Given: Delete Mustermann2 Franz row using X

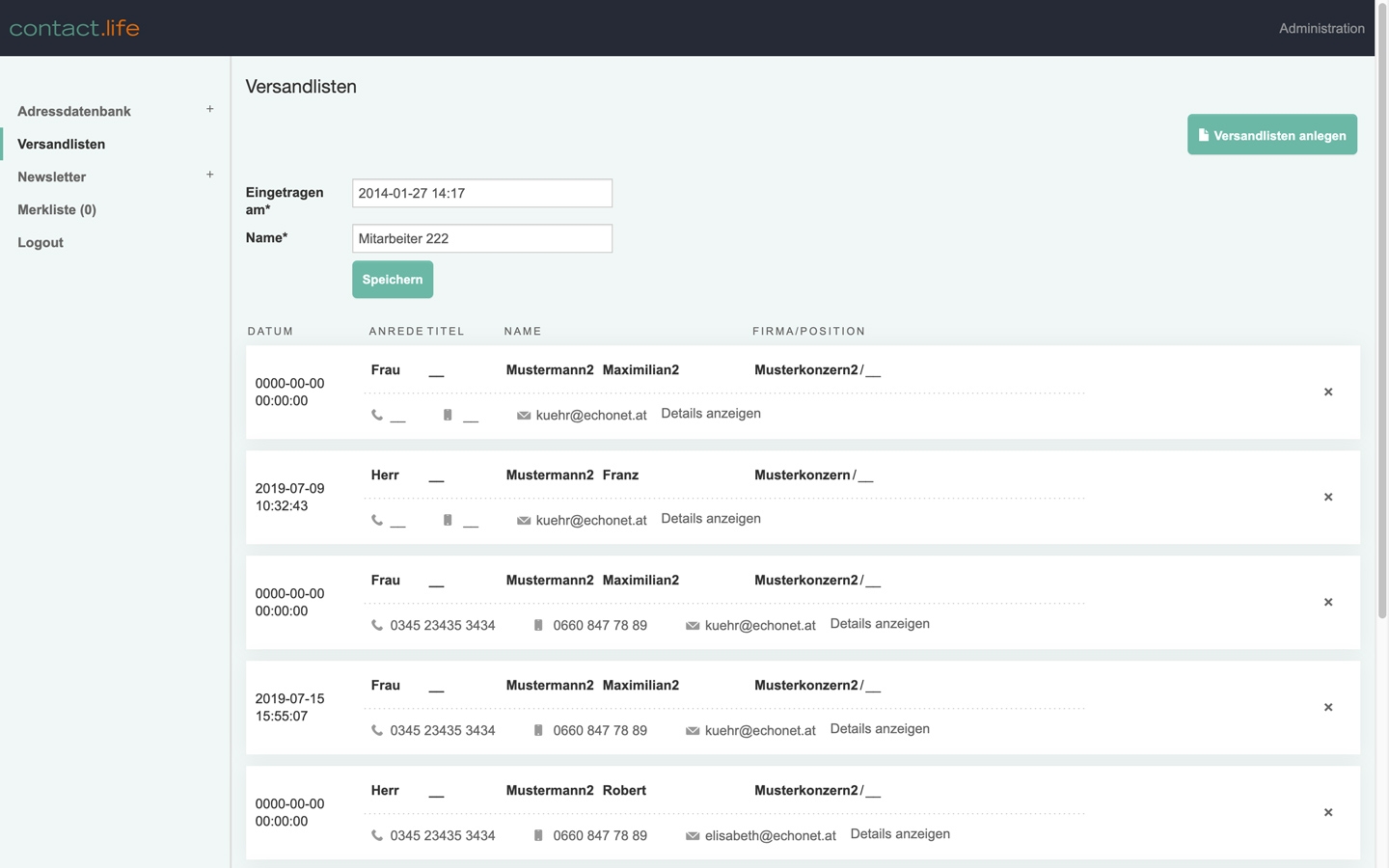Looking at the screenshot, I should 1328,498.
